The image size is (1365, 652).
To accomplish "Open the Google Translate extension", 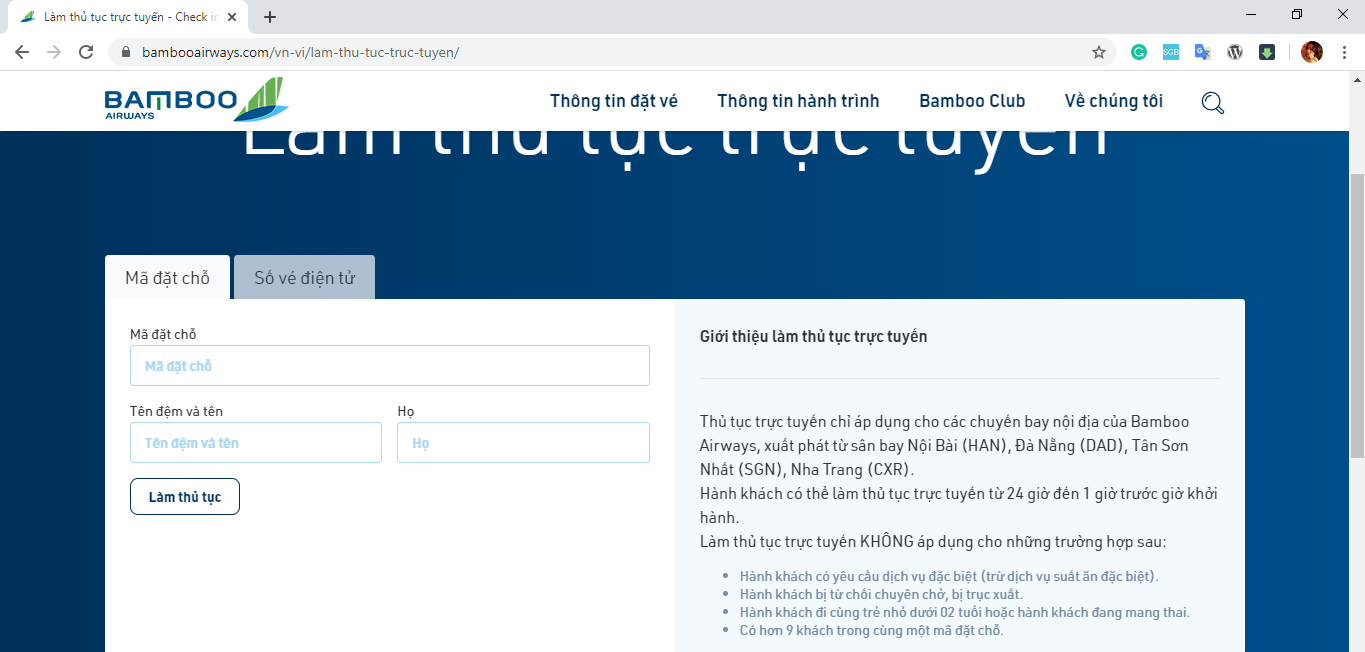I will [x=1203, y=52].
